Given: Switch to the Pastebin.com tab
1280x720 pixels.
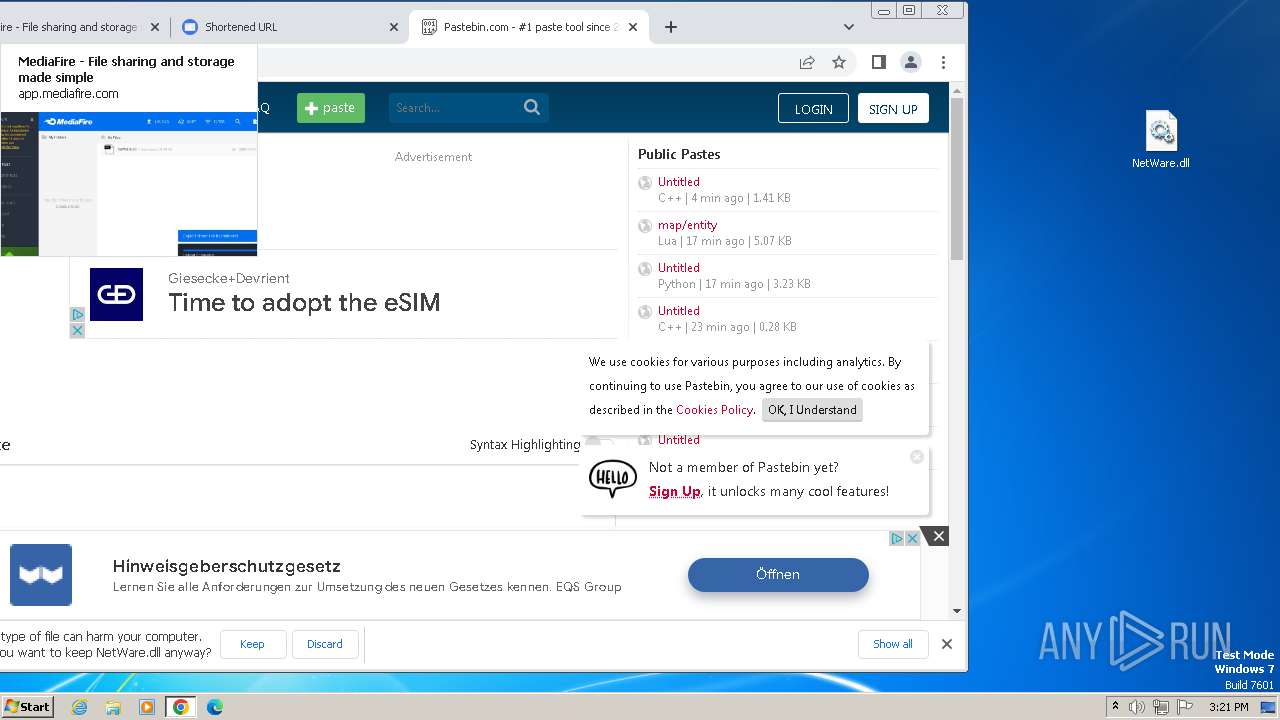Looking at the screenshot, I should click(x=529, y=27).
